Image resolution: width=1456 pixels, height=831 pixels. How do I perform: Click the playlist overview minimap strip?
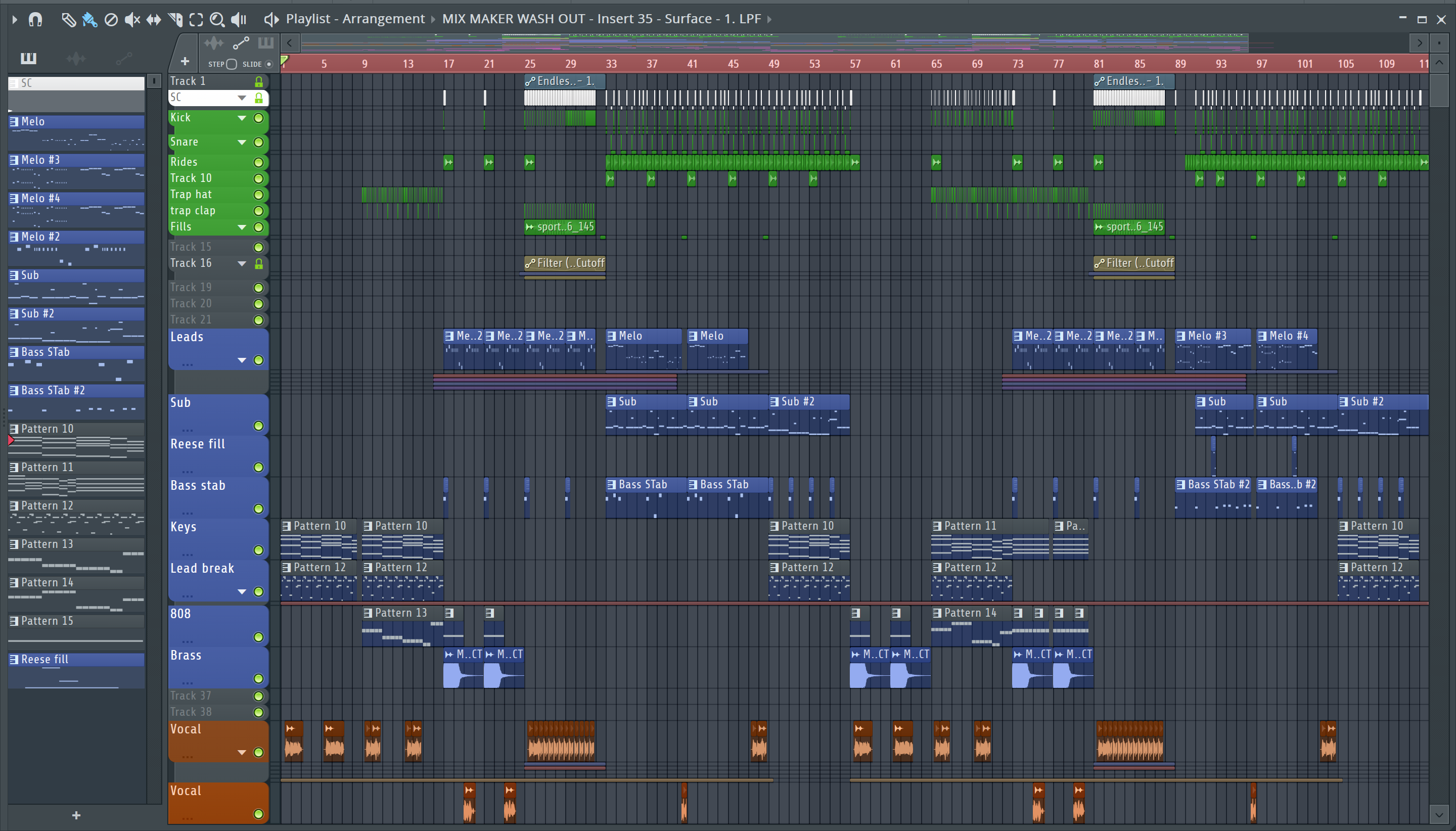click(x=854, y=43)
